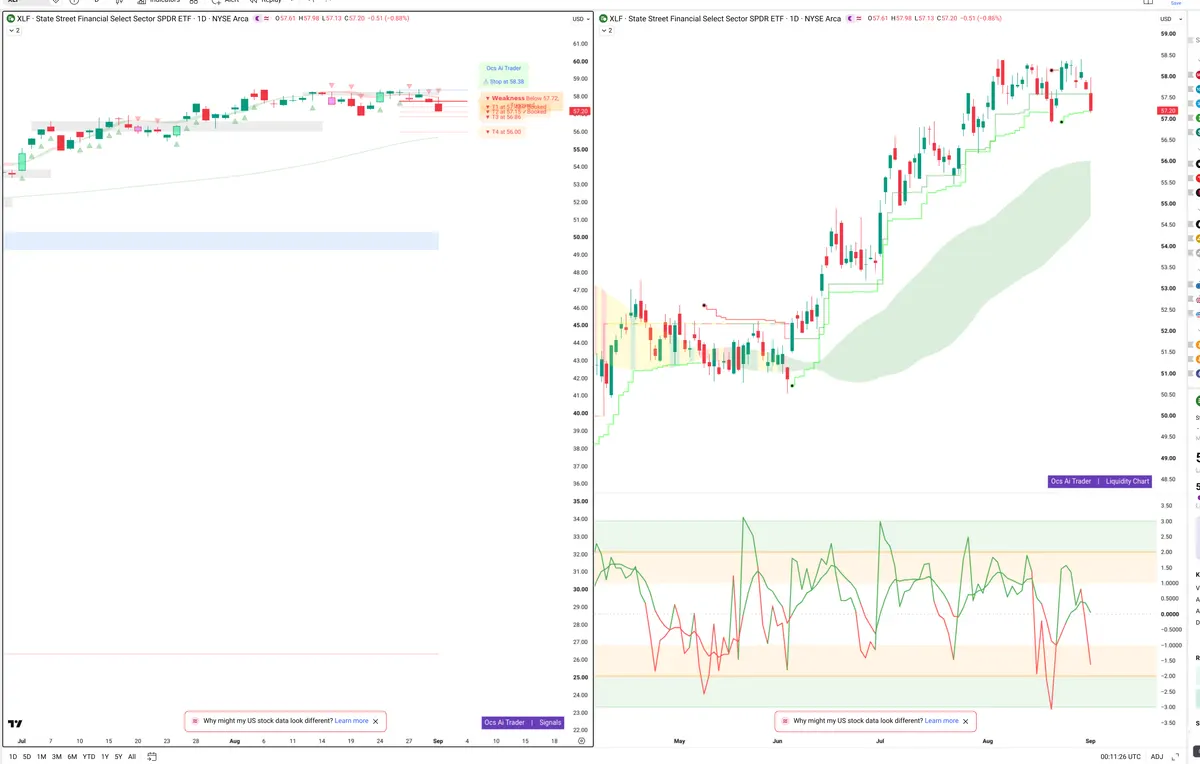Click 'T4 at 56.00' target label
This screenshot has height=764, width=1200.
coord(503,131)
